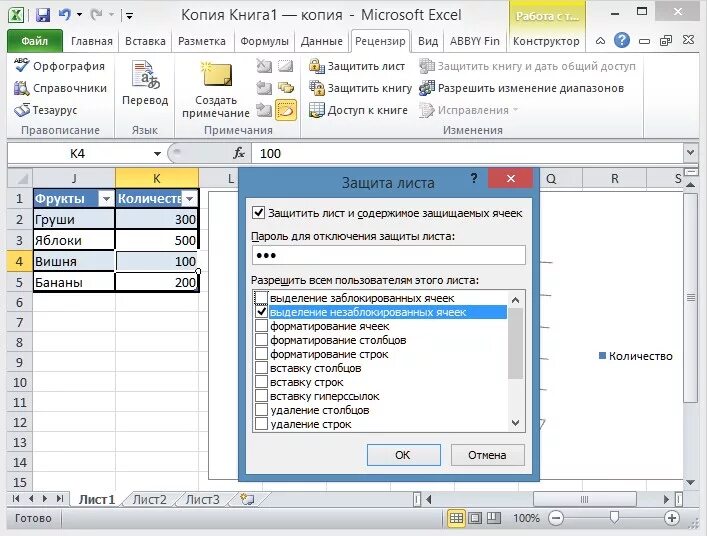Image resolution: width=707 pixels, height=536 pixels.
Task: Click the blue help question mark icon
Action: [622, 41]
